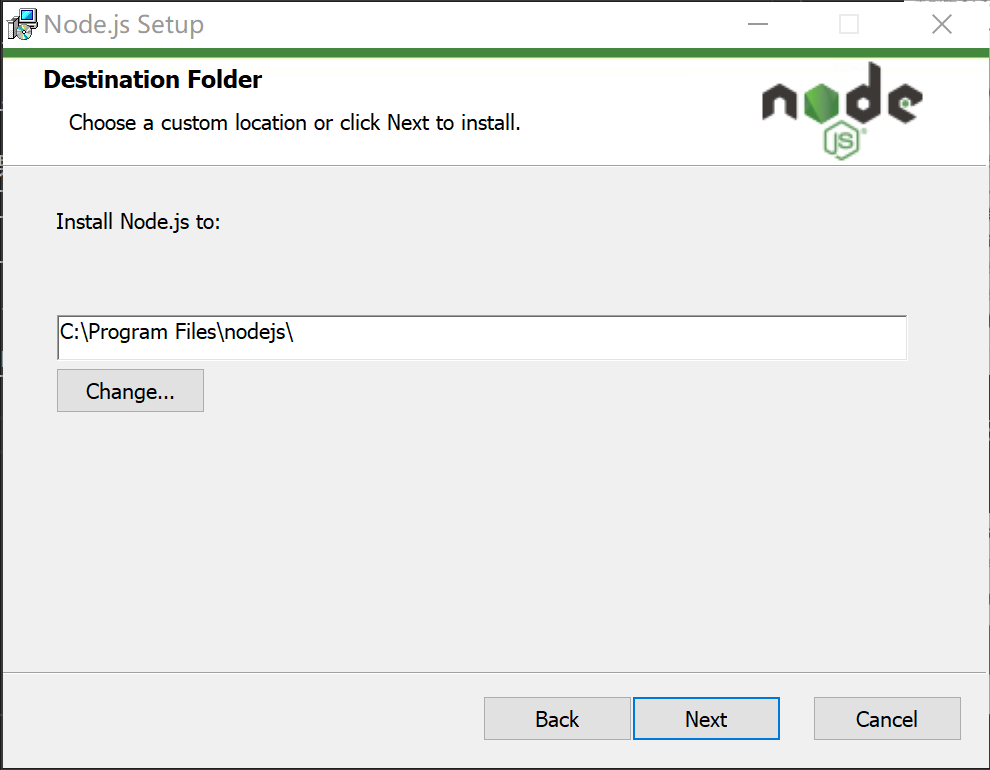Screen dimensions: 990x770
Task: Click the Node.js logo wordmark
Action: coord(842,110)
